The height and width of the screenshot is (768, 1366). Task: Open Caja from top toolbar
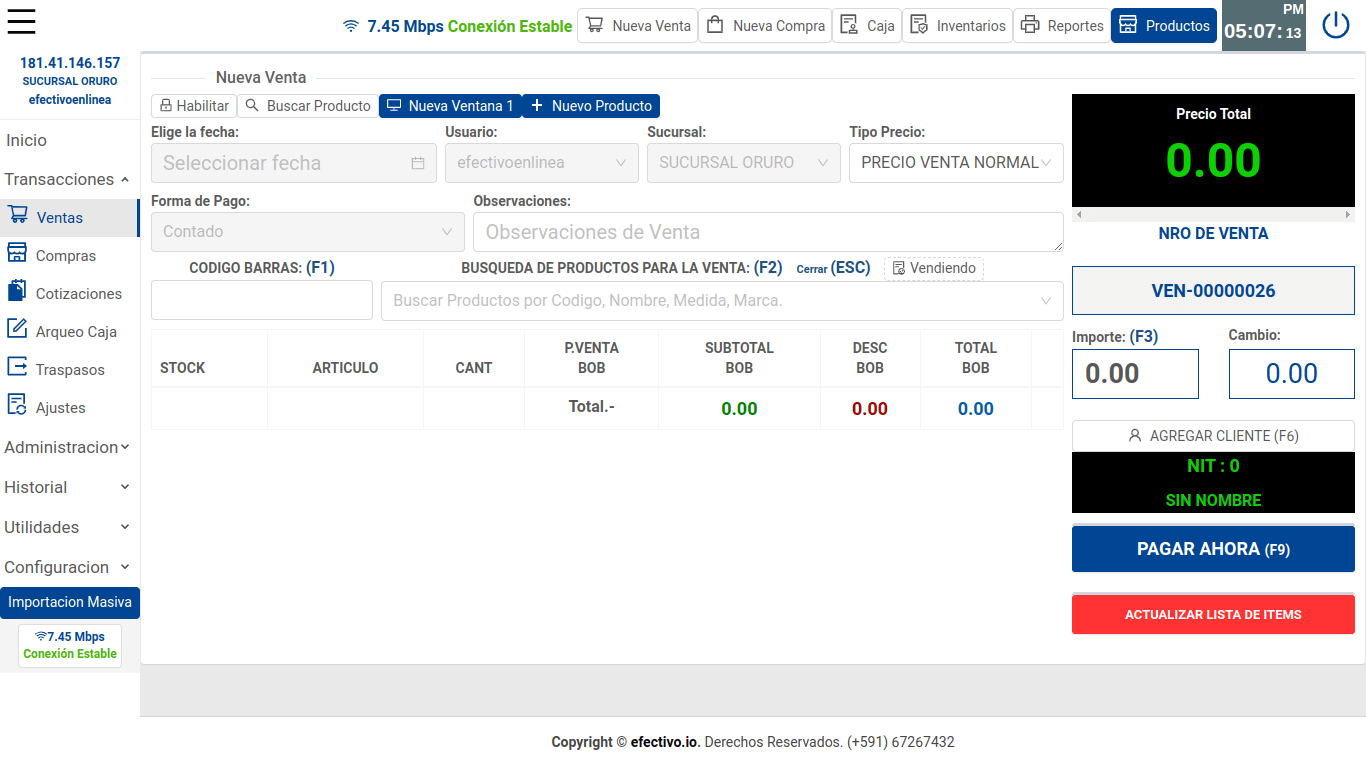867,26
